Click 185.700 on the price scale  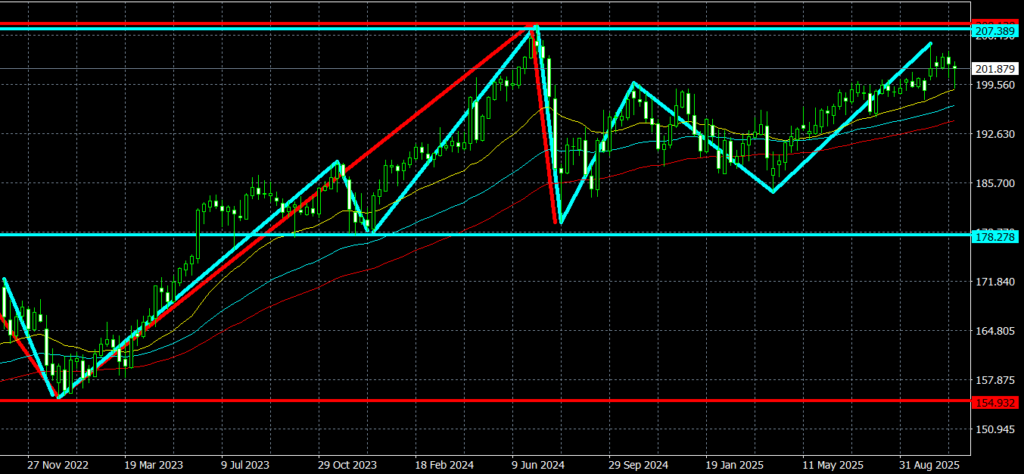(994, 184)
